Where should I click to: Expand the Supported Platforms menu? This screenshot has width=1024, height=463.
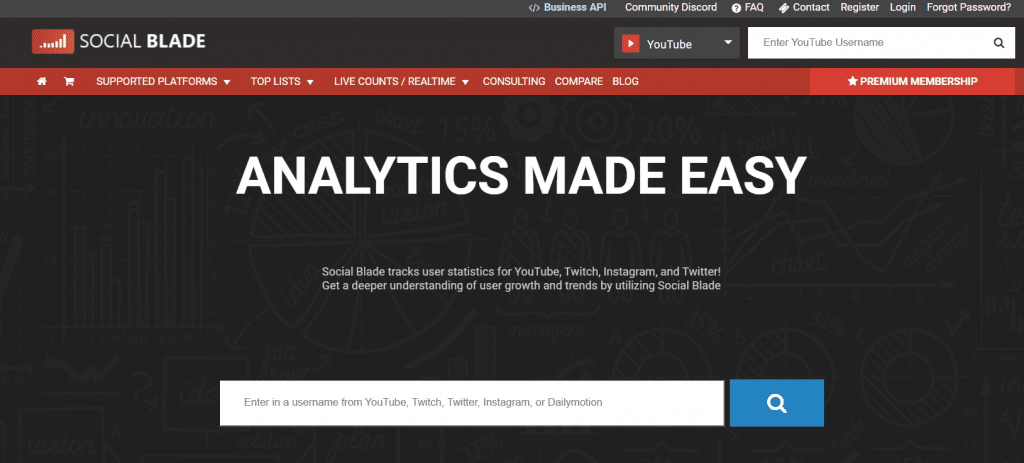coord(163,82)
